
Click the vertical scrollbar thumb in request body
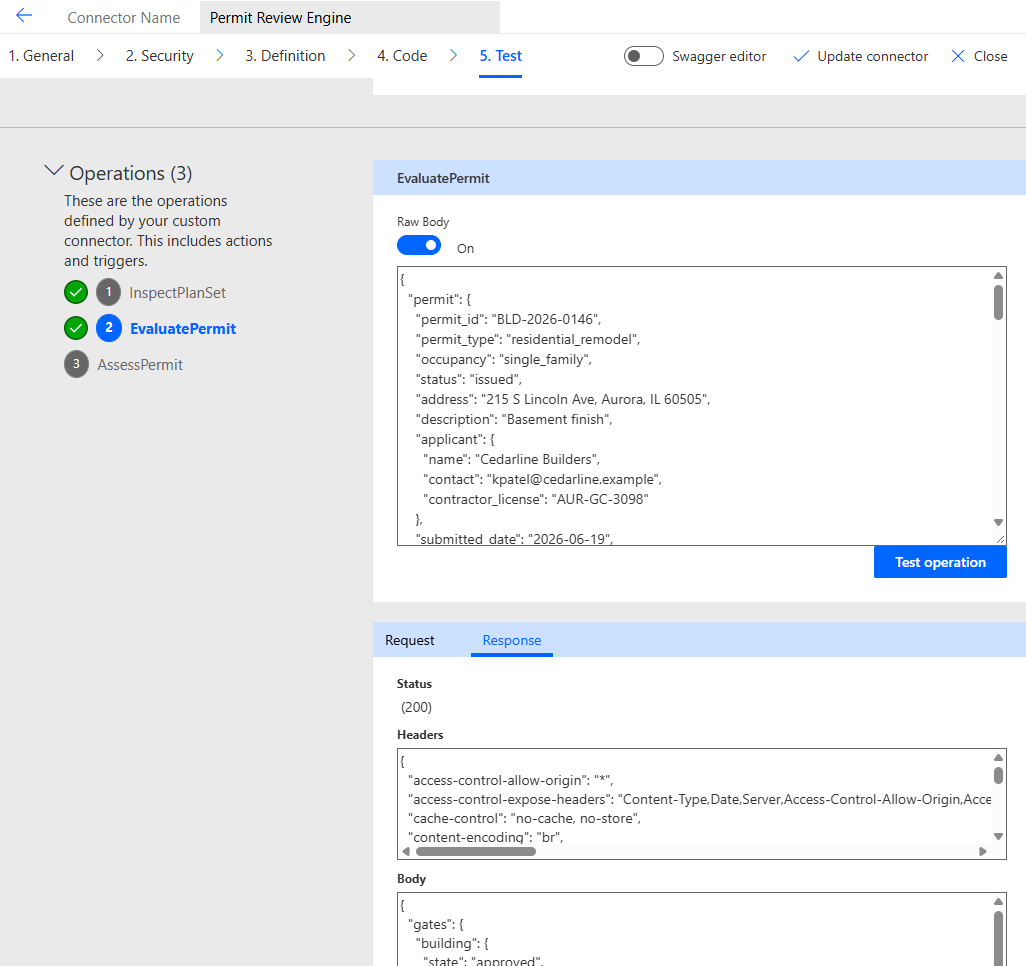coord(998,302)
